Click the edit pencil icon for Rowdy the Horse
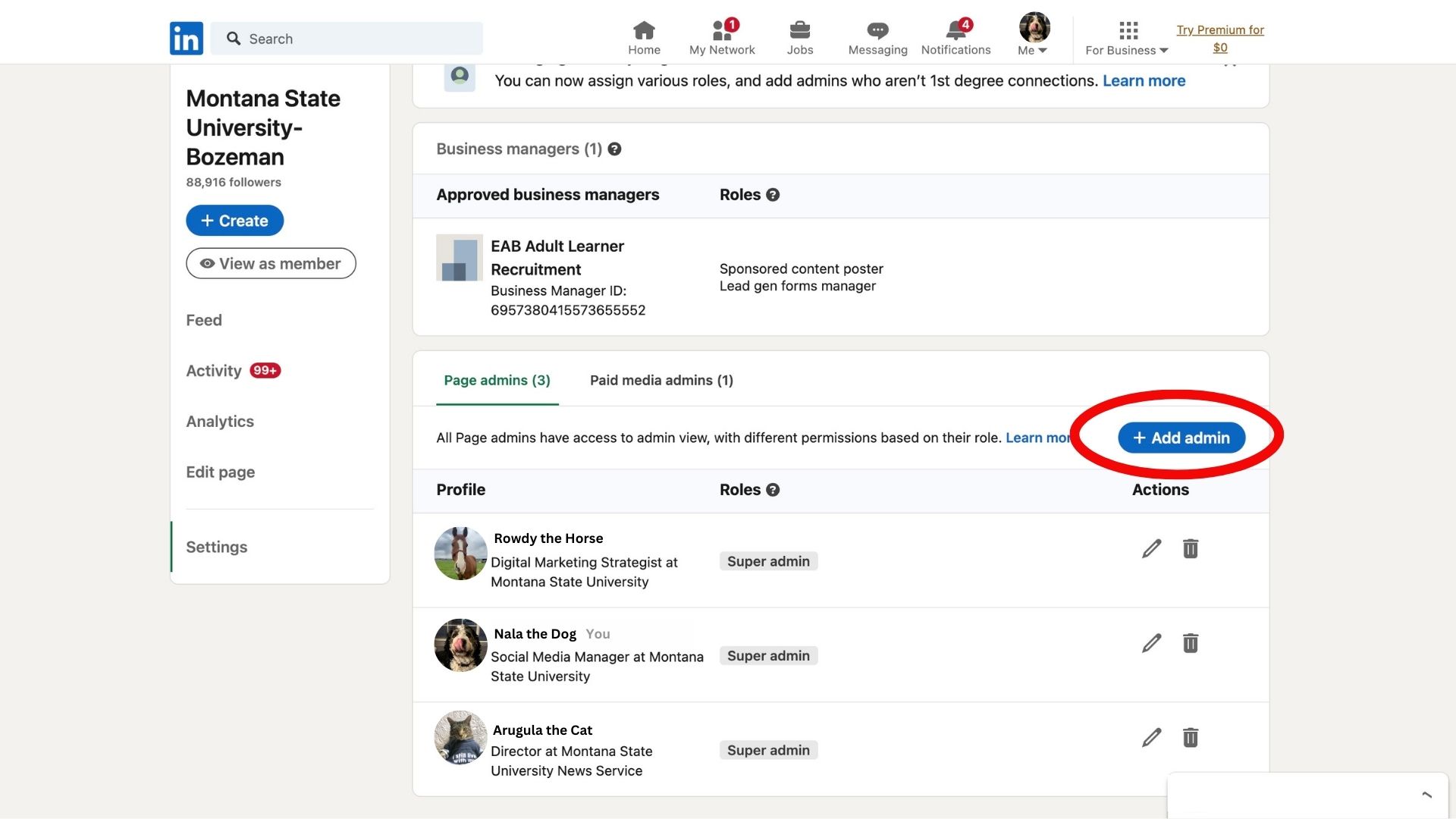1456x819 pixels. [1151, 548]
